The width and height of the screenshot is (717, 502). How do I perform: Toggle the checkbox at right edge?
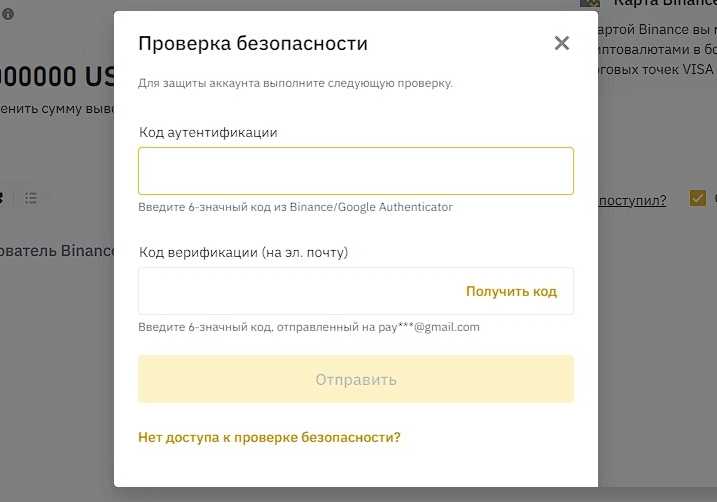(x=698, y=198)
